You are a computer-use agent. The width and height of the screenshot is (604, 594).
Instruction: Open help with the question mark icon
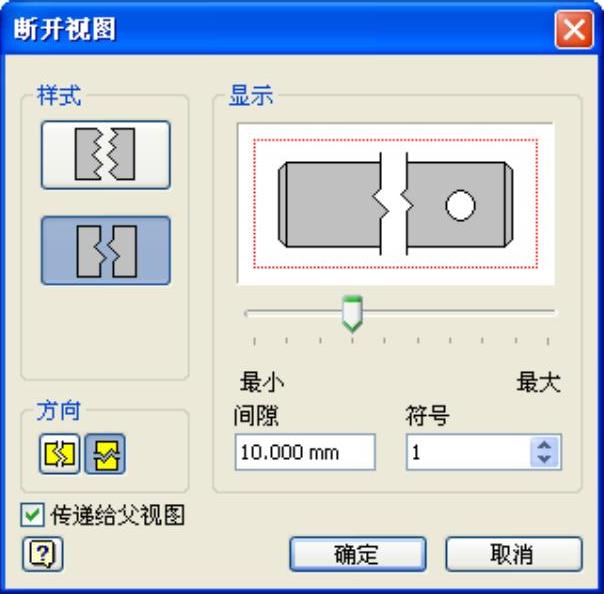point(42,554)
